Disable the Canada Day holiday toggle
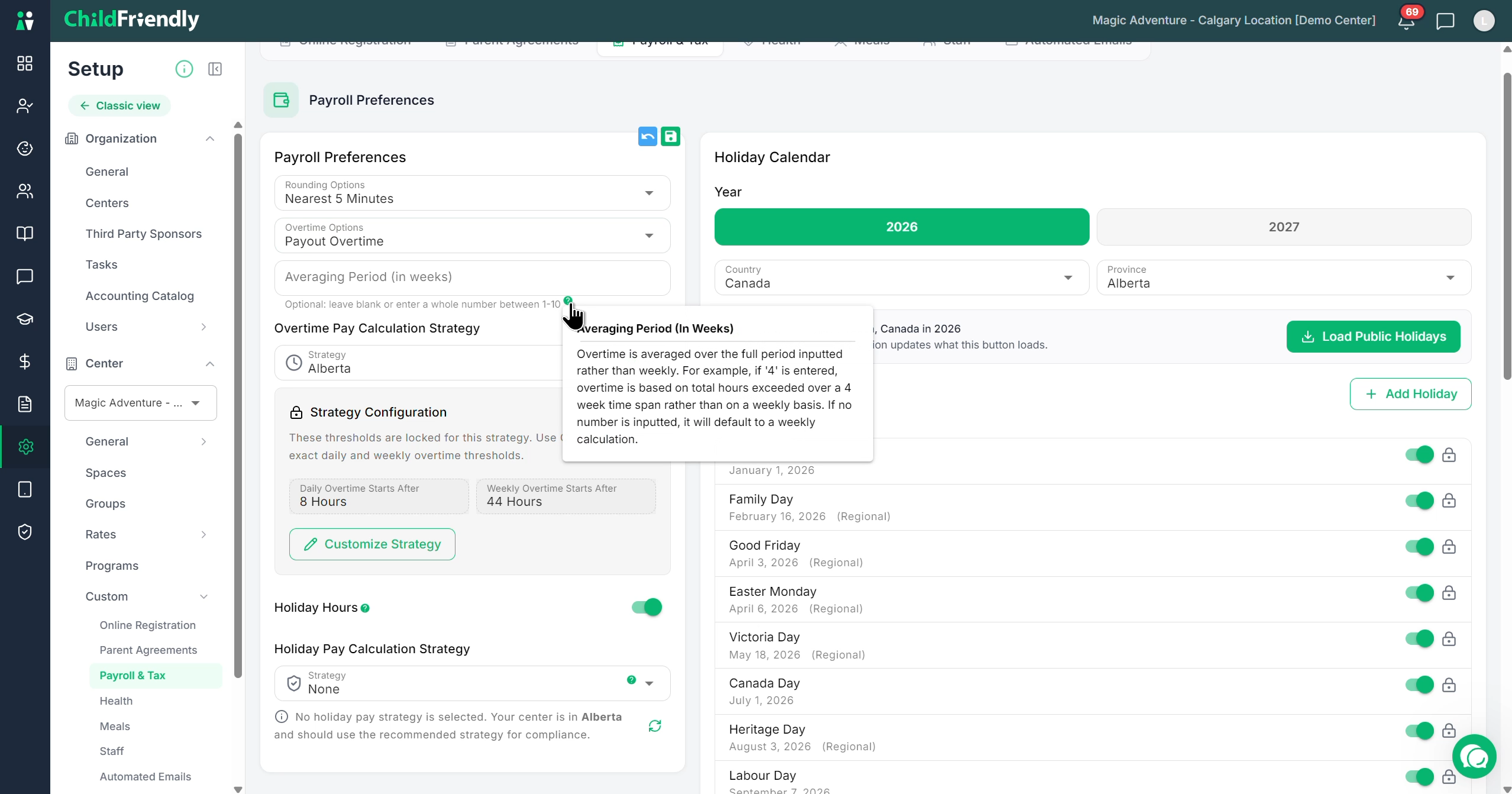This screenshot has width=1512, height=794. (x=1419, y=685)
